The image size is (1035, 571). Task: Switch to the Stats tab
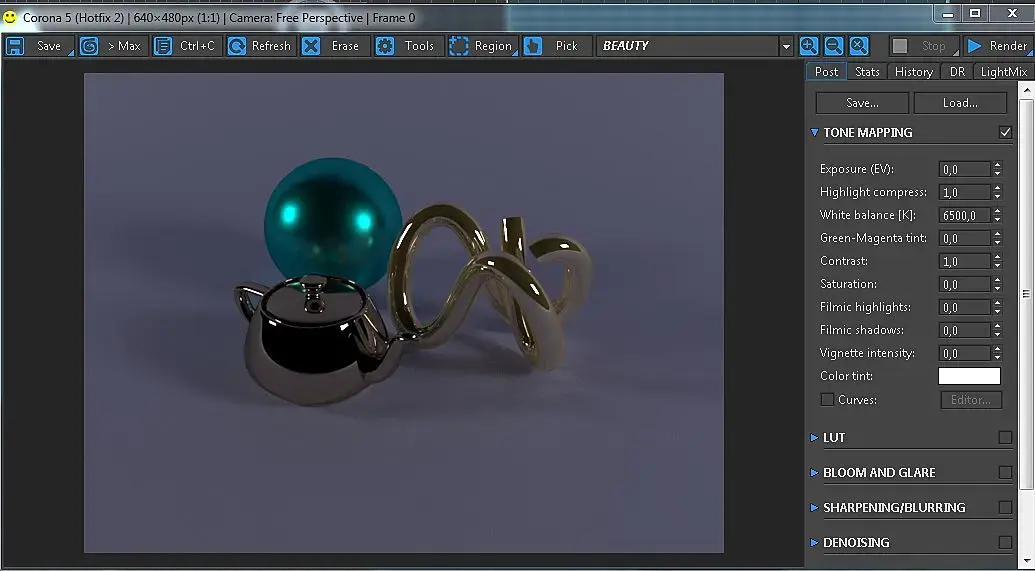pos(867,71)
